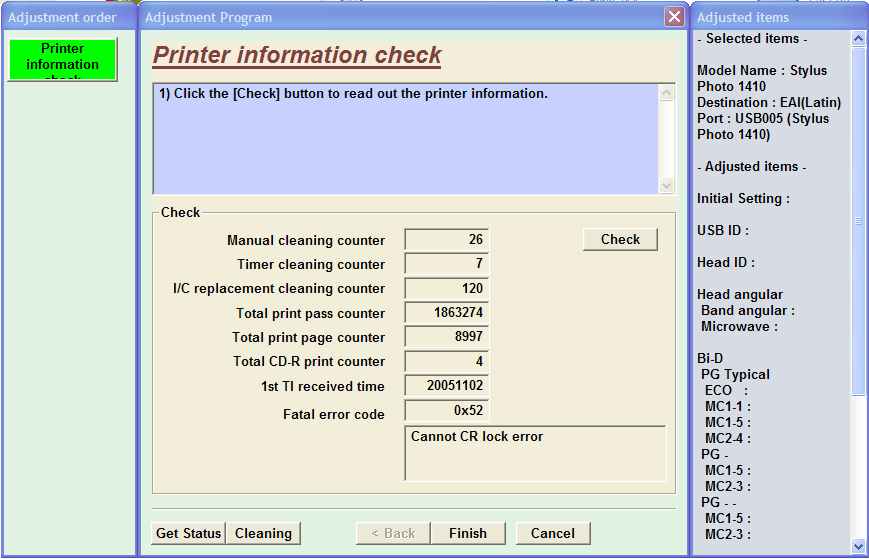
Task: Click the 1st TI received time field
Action: 447,386
